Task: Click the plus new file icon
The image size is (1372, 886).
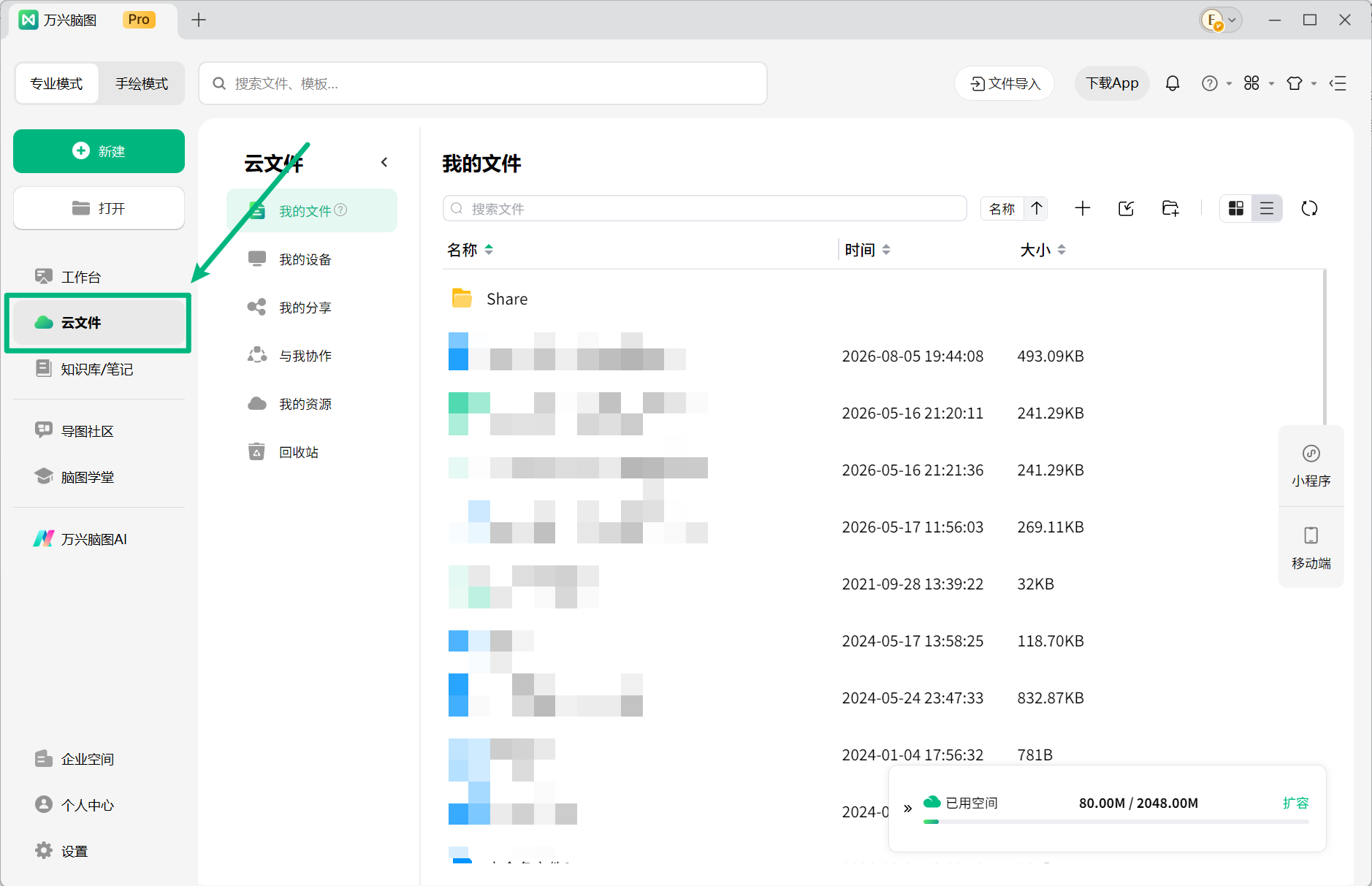Action: pyautogui.click(x=1083, y=208)
